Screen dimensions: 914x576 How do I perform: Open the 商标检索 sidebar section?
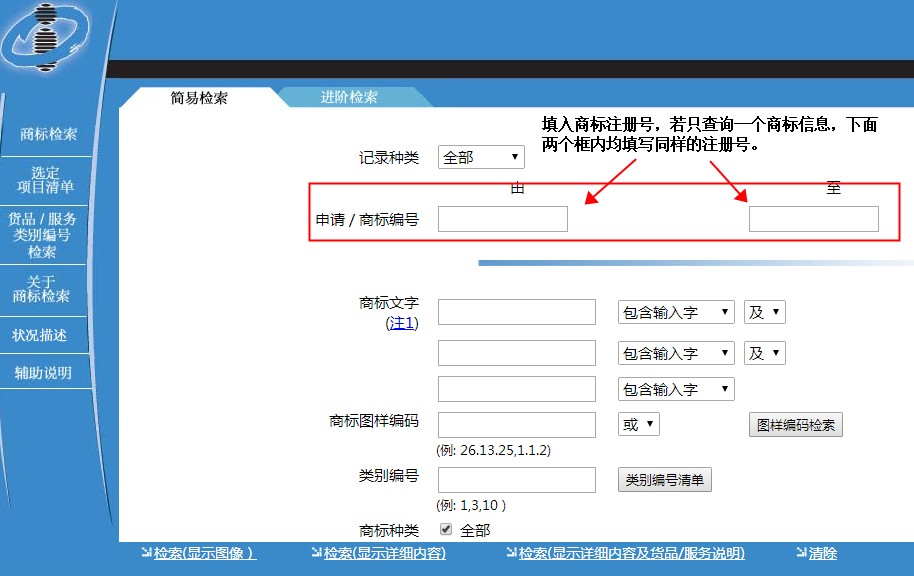coord(45,132)
